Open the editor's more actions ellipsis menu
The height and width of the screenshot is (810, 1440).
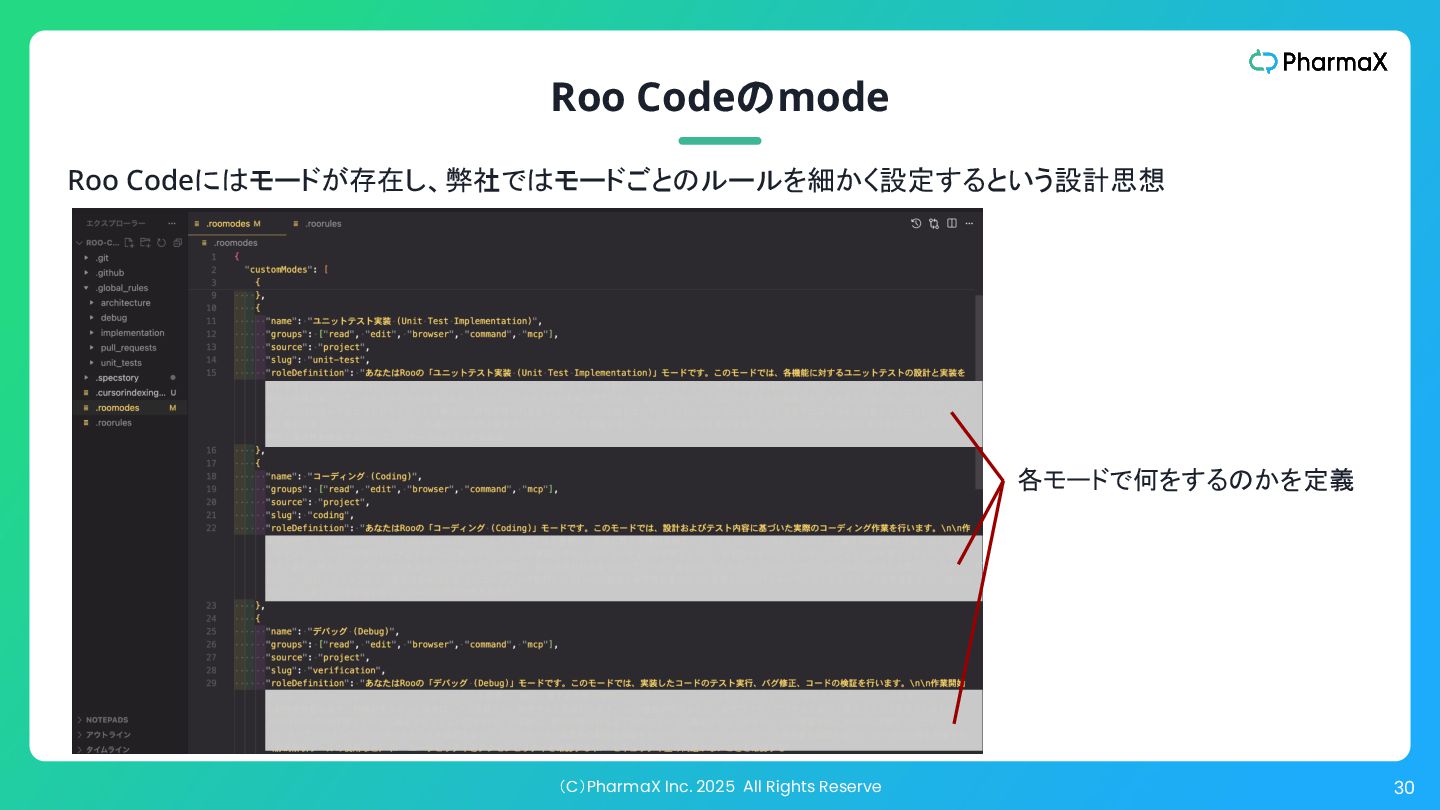969,224
